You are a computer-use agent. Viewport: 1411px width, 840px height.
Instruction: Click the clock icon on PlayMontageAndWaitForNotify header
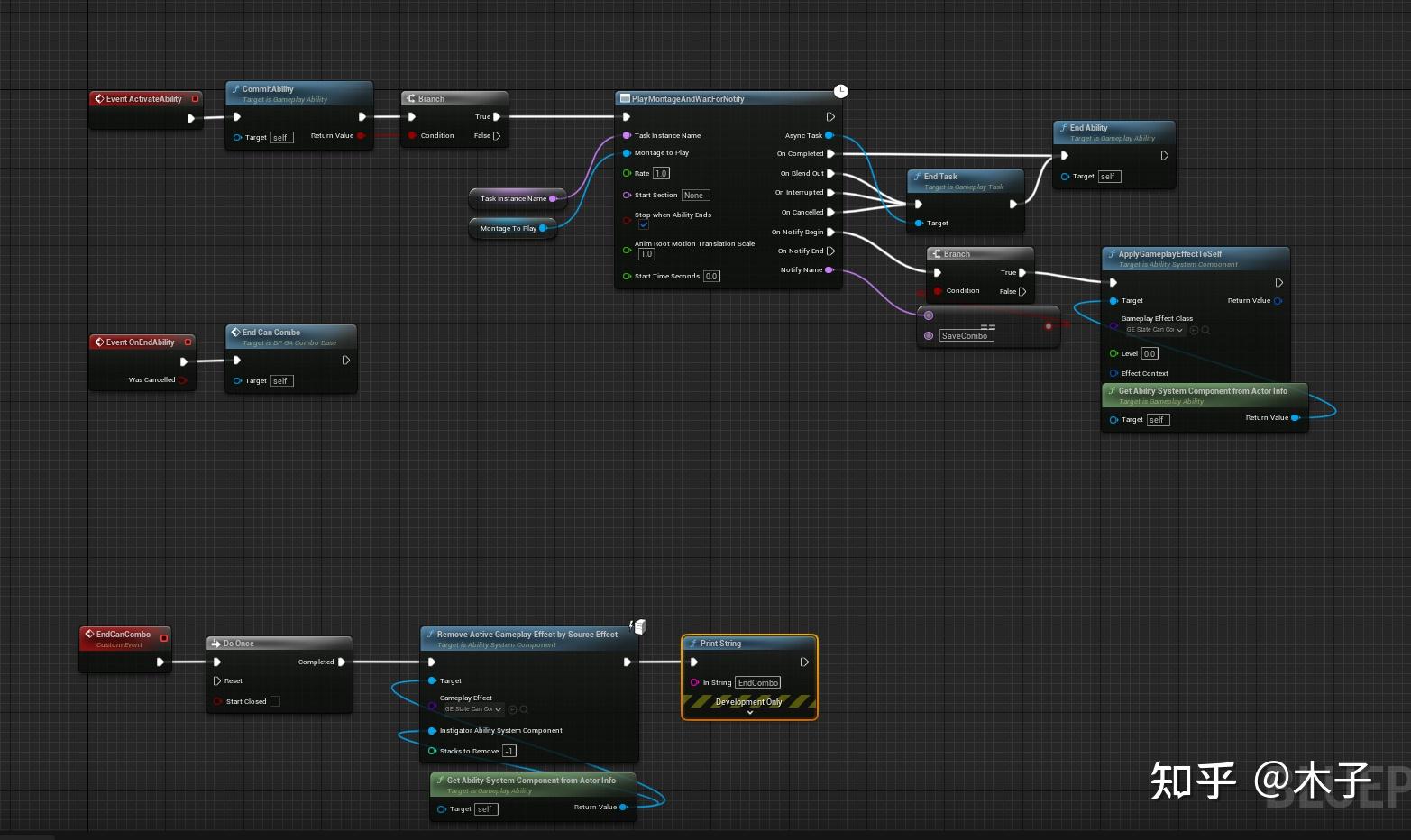[839, 90]
